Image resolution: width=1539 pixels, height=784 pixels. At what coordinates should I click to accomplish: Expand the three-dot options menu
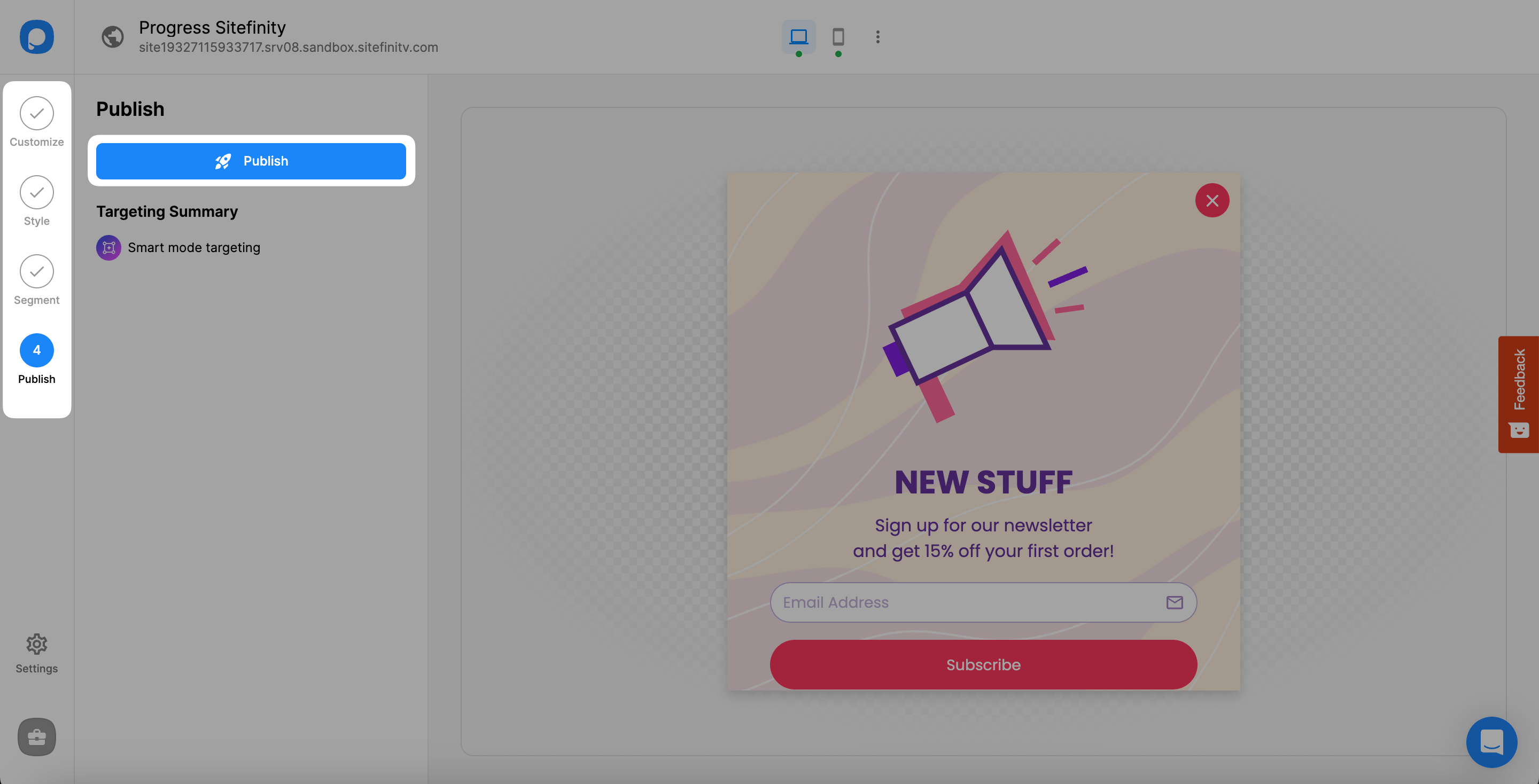tap(877, 37)
